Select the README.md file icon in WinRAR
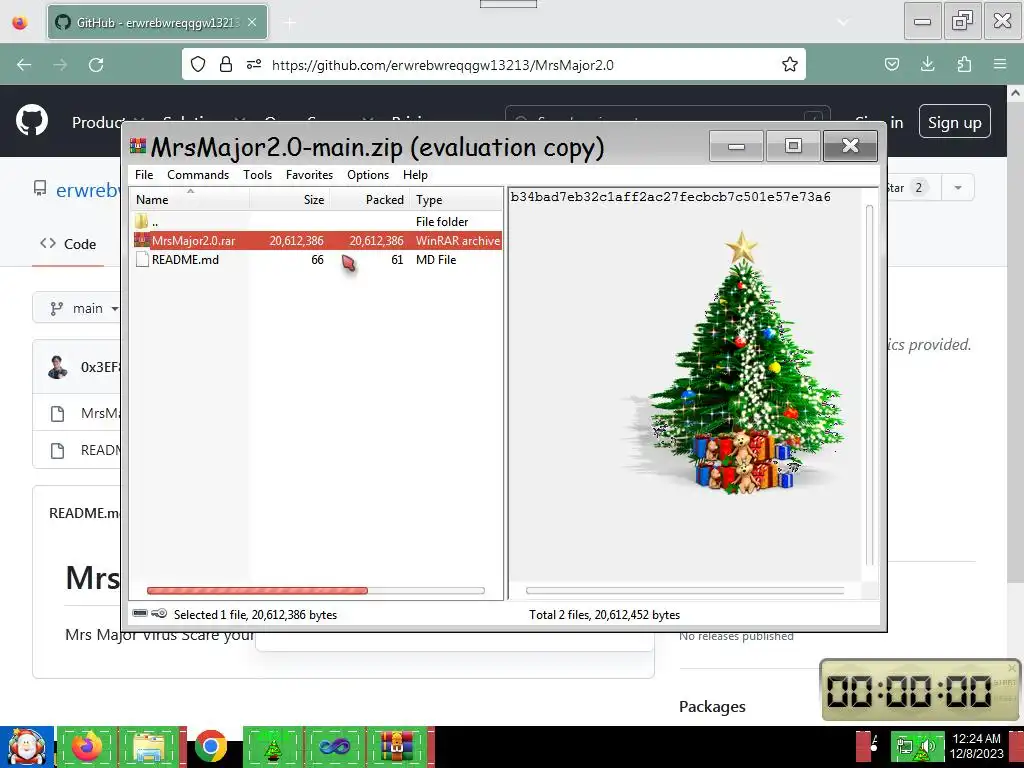Image resolution: width=1024 pixels, height=768 pixels. pyautogui.click(x=142, y=259)
